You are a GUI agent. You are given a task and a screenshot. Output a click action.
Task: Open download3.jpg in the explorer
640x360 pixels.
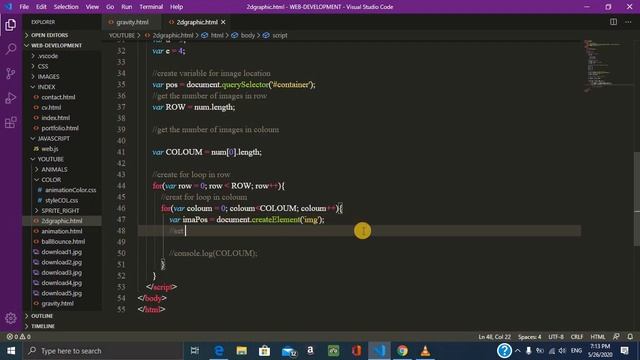click(x=62, y=272)
